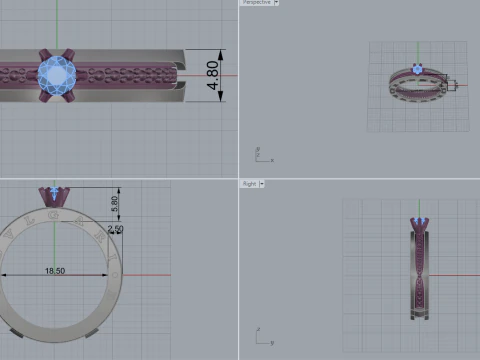Screen dimensions: 480x360
Task: Select the ring model in Perspective viewport
Action: tap(418, 84)
